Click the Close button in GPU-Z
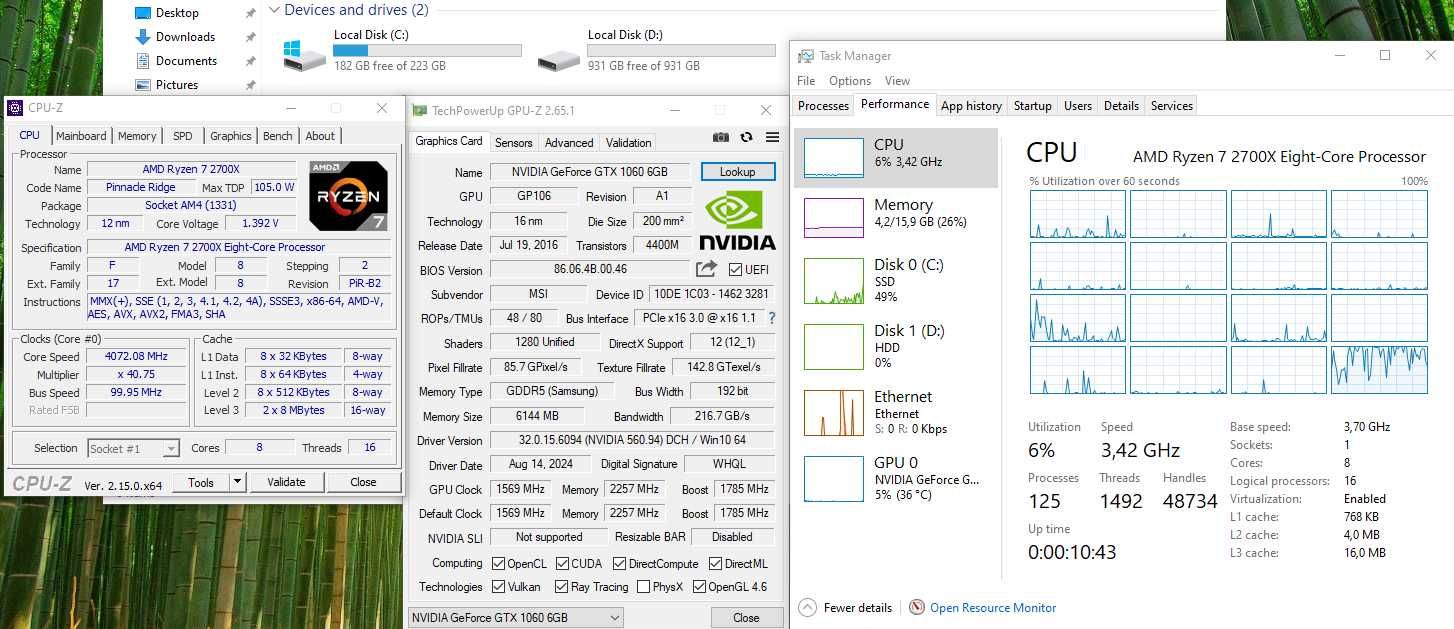This screenshot has width=1454, height=629. 746,617
